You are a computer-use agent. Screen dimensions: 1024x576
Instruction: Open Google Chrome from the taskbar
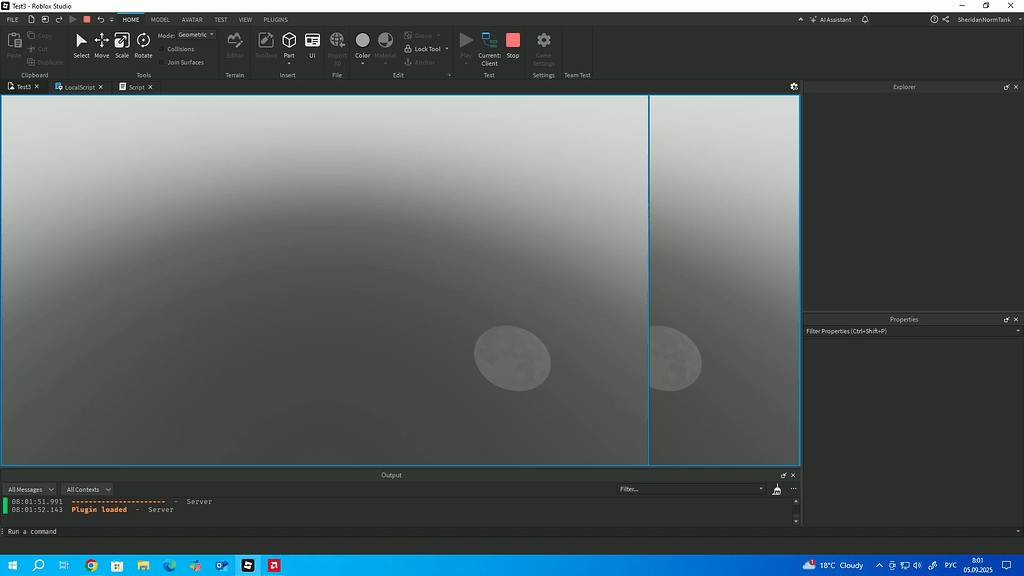91,566
